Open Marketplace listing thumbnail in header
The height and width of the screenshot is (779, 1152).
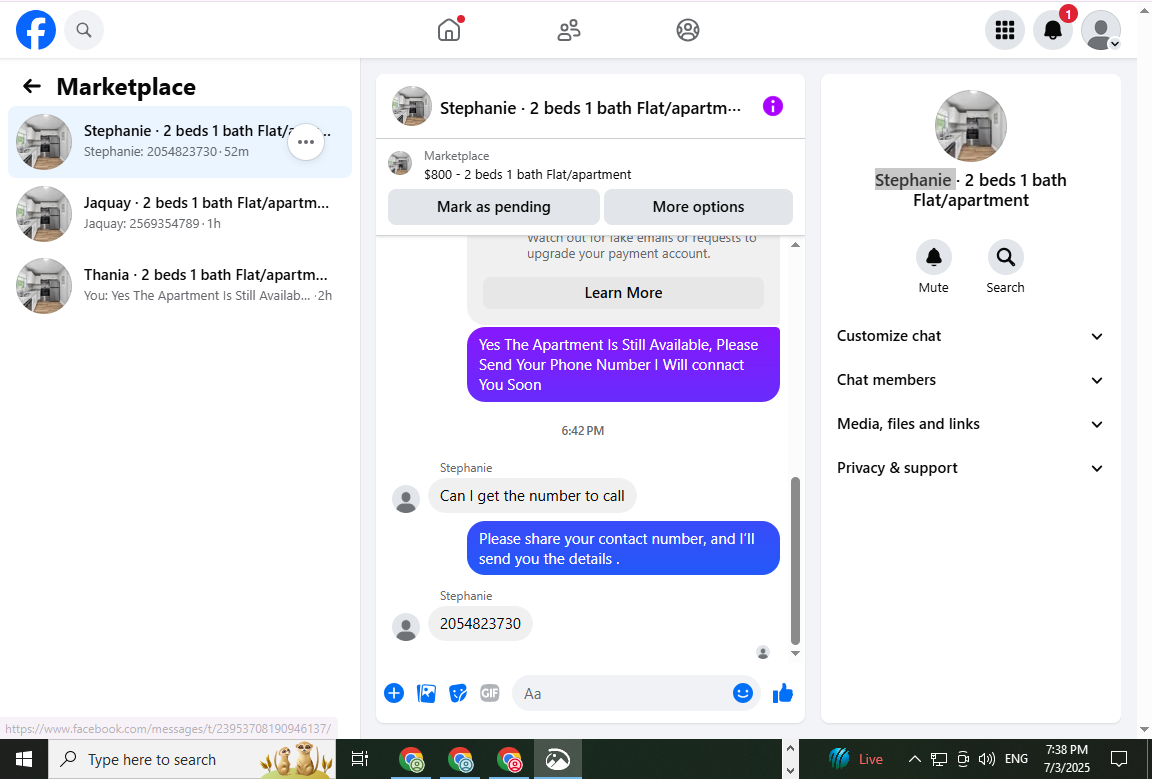(x=400, y=163)
